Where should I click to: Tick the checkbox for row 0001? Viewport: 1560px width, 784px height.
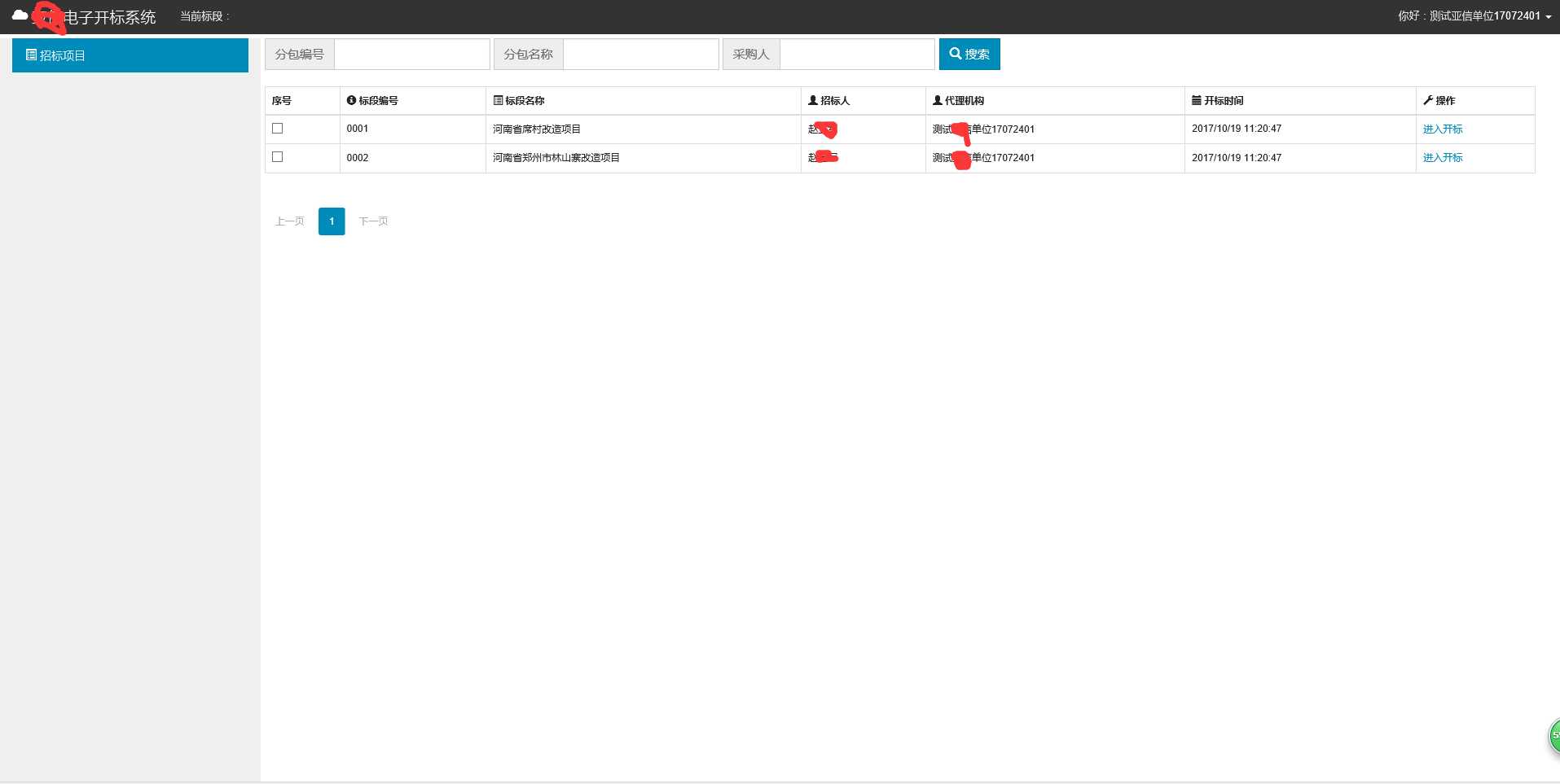point(278,129)
